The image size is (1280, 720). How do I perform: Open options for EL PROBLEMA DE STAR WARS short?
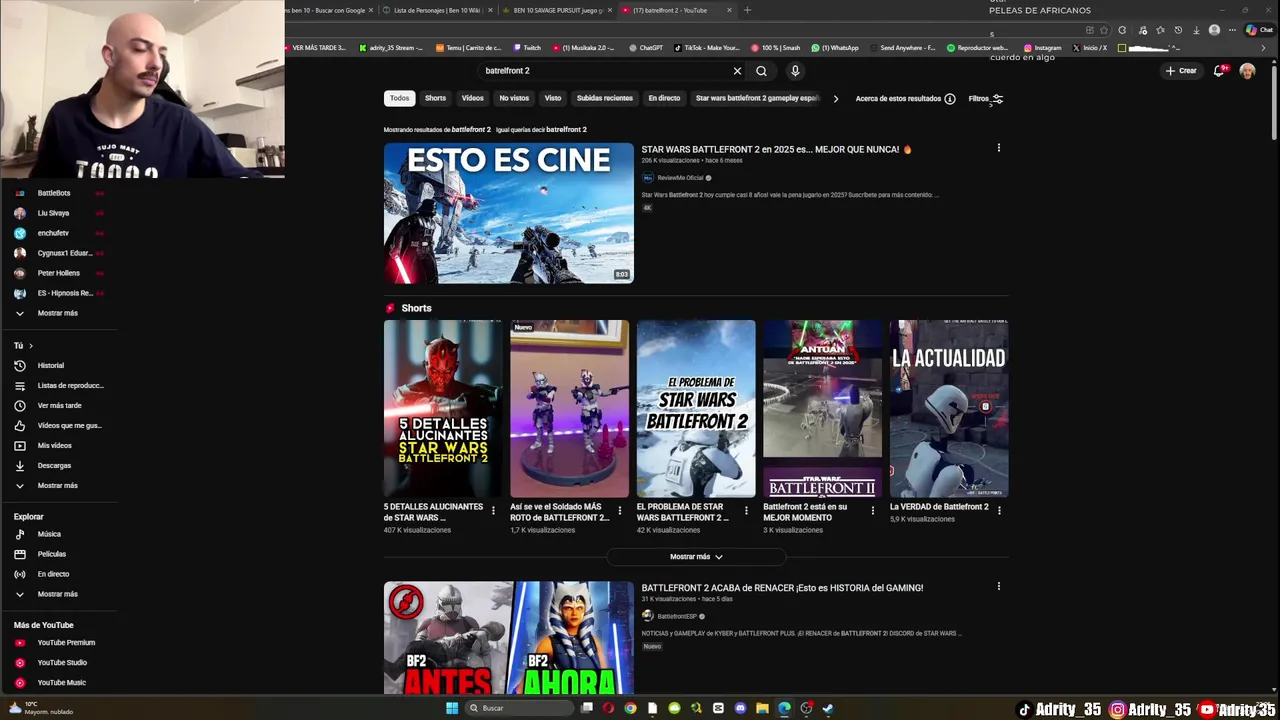pyautogui.click(x=745, y=511)
